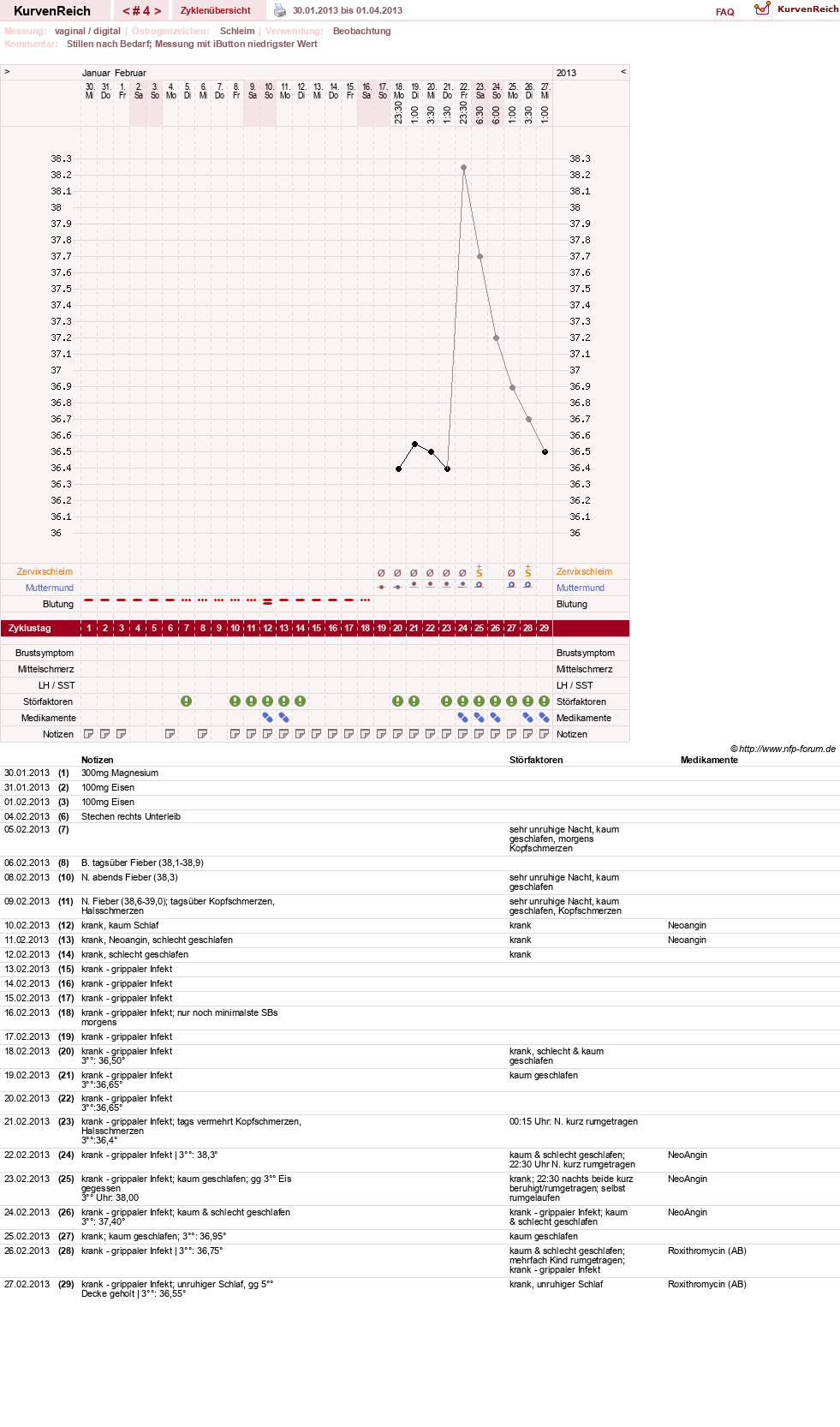
Task: Click the '30. Mi' date column header
Action: click(89, 91)
